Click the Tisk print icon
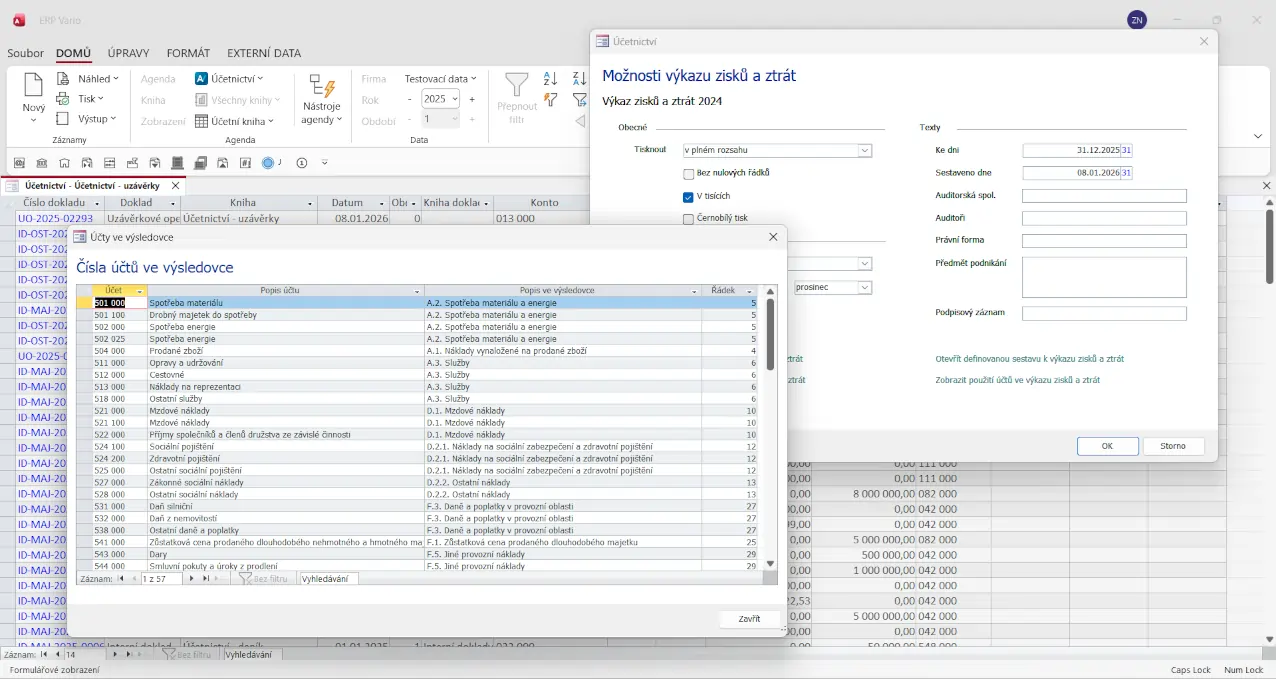 [63, 99]
